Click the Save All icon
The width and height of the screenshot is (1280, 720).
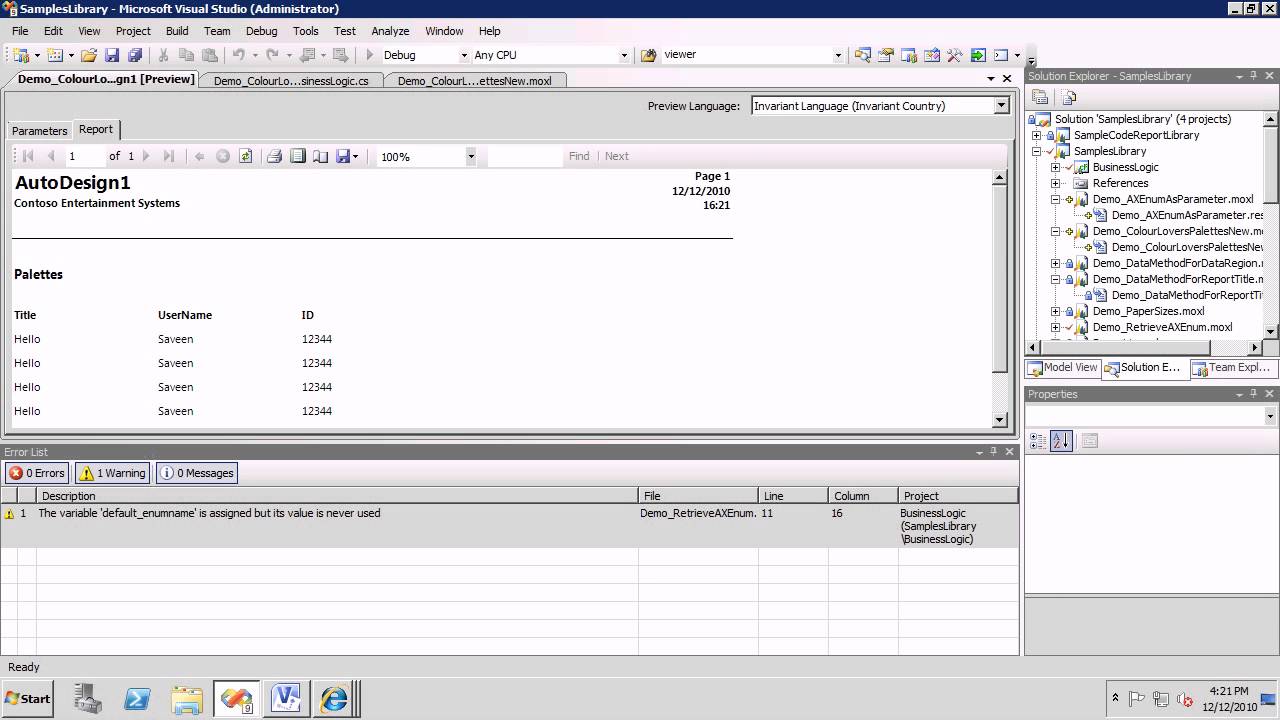135,55
